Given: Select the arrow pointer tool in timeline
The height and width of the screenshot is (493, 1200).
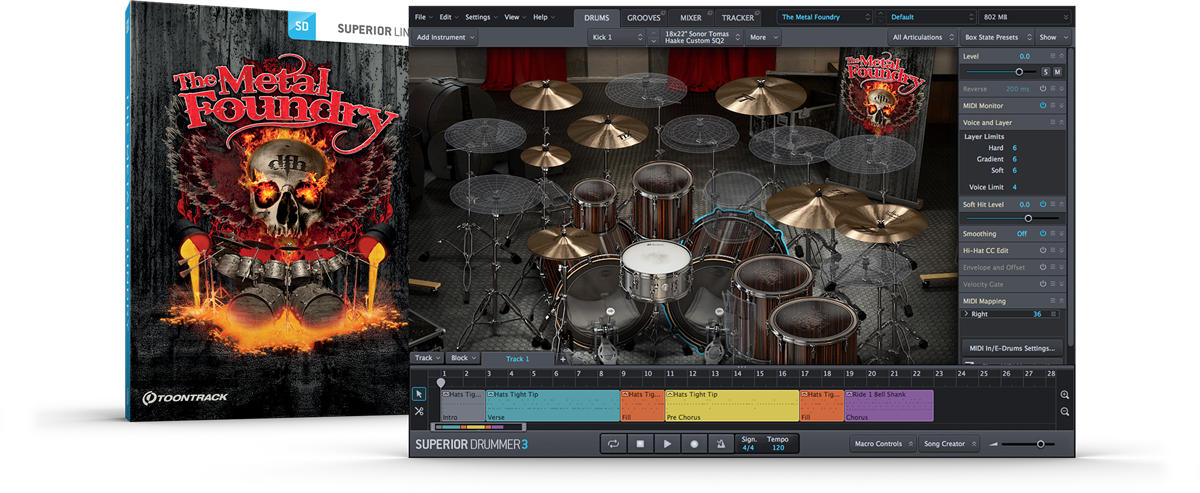Looking at the screenshot, I should pyautogui.click(x=419, y=394).
